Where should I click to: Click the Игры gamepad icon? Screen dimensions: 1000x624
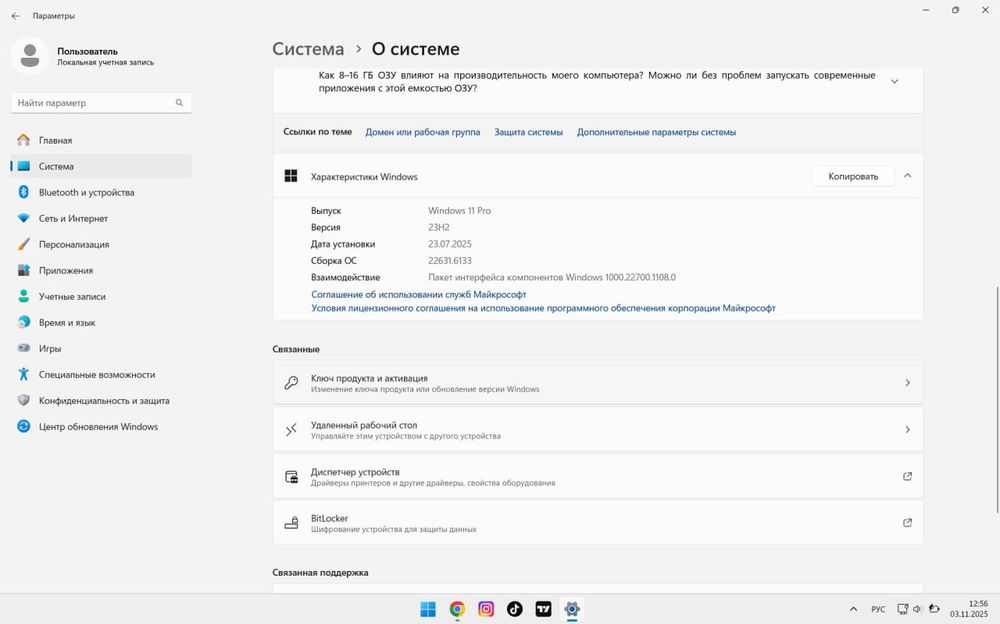tap(24, 348)
